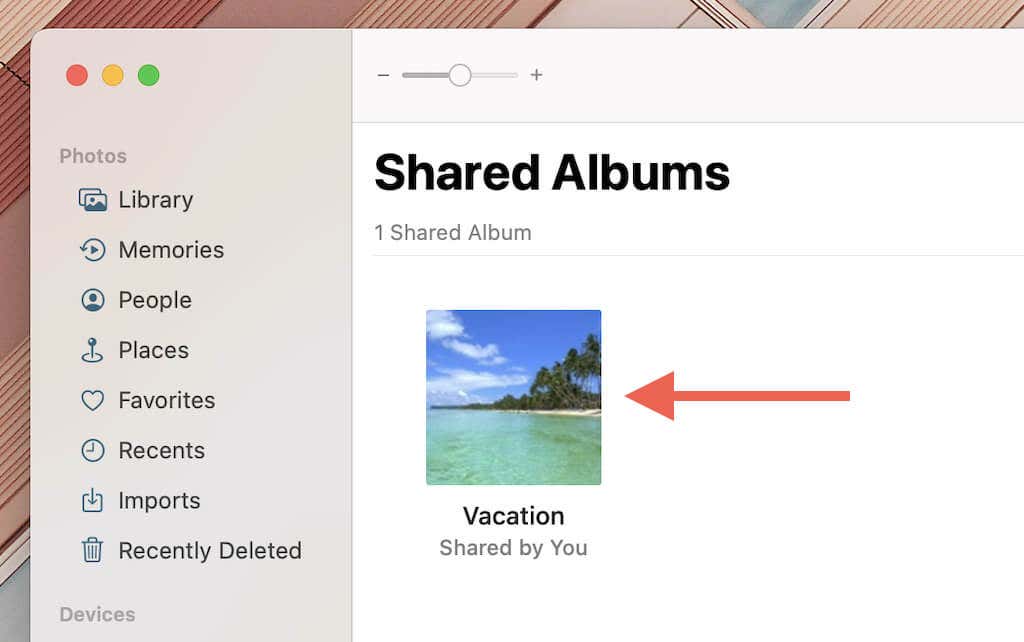The height and width of the screenshot is (642, 1024).
Task: Click the Memories icon in sidebar
Action: point(93,250)
